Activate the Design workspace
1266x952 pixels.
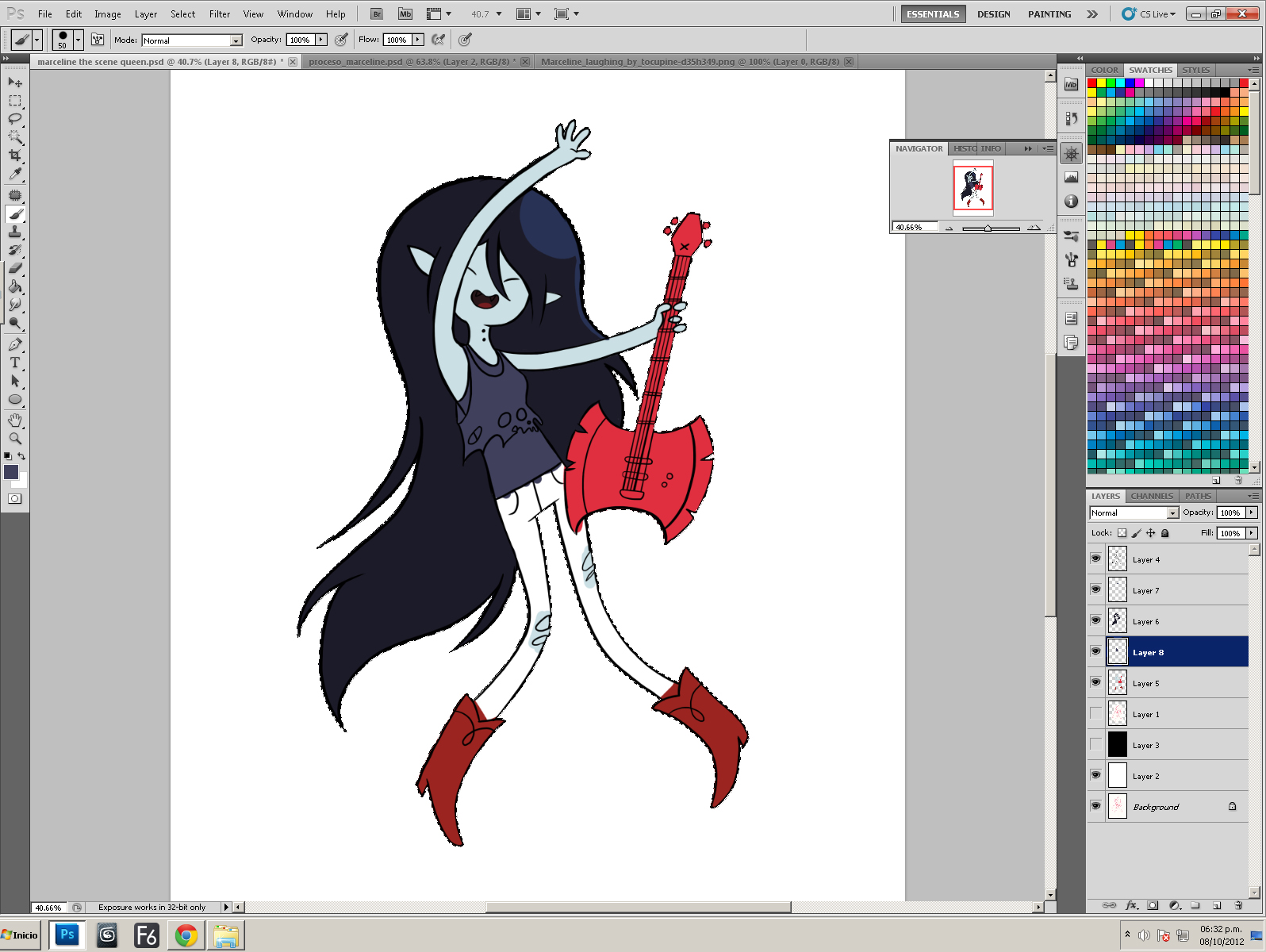[x=994, y=14]
